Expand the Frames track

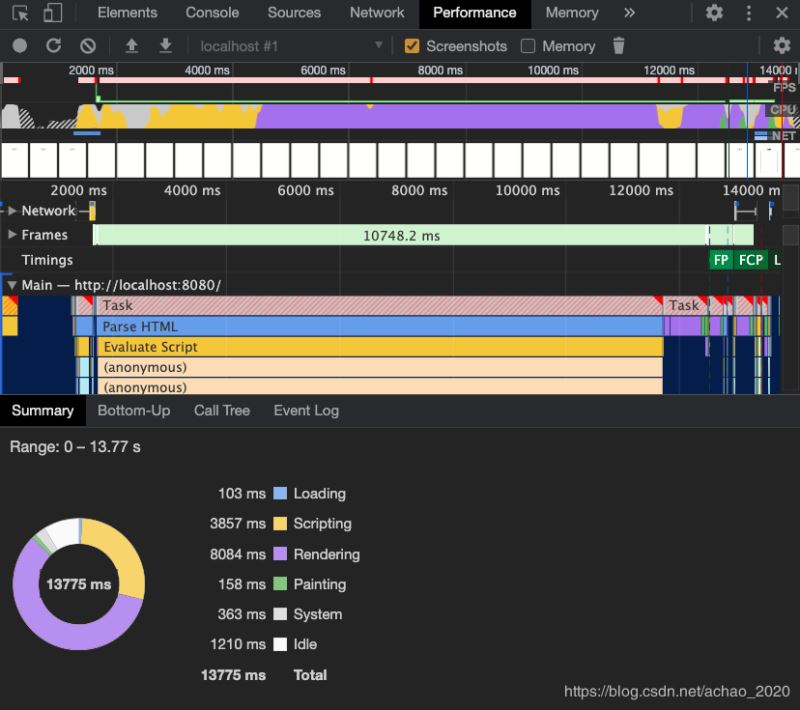[12, 235]
